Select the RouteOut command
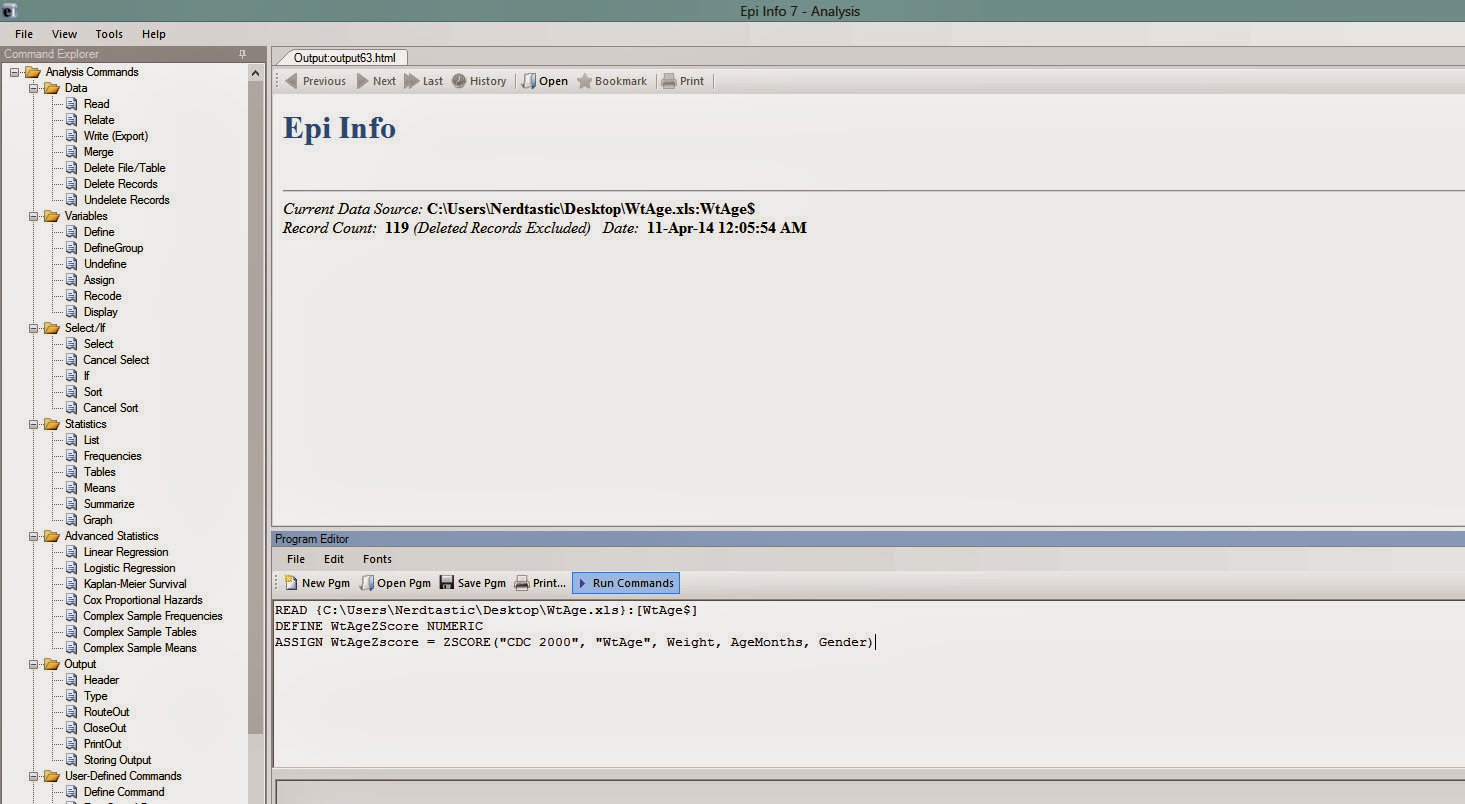Screen dimensions: 1465x804 click(107, 712)
